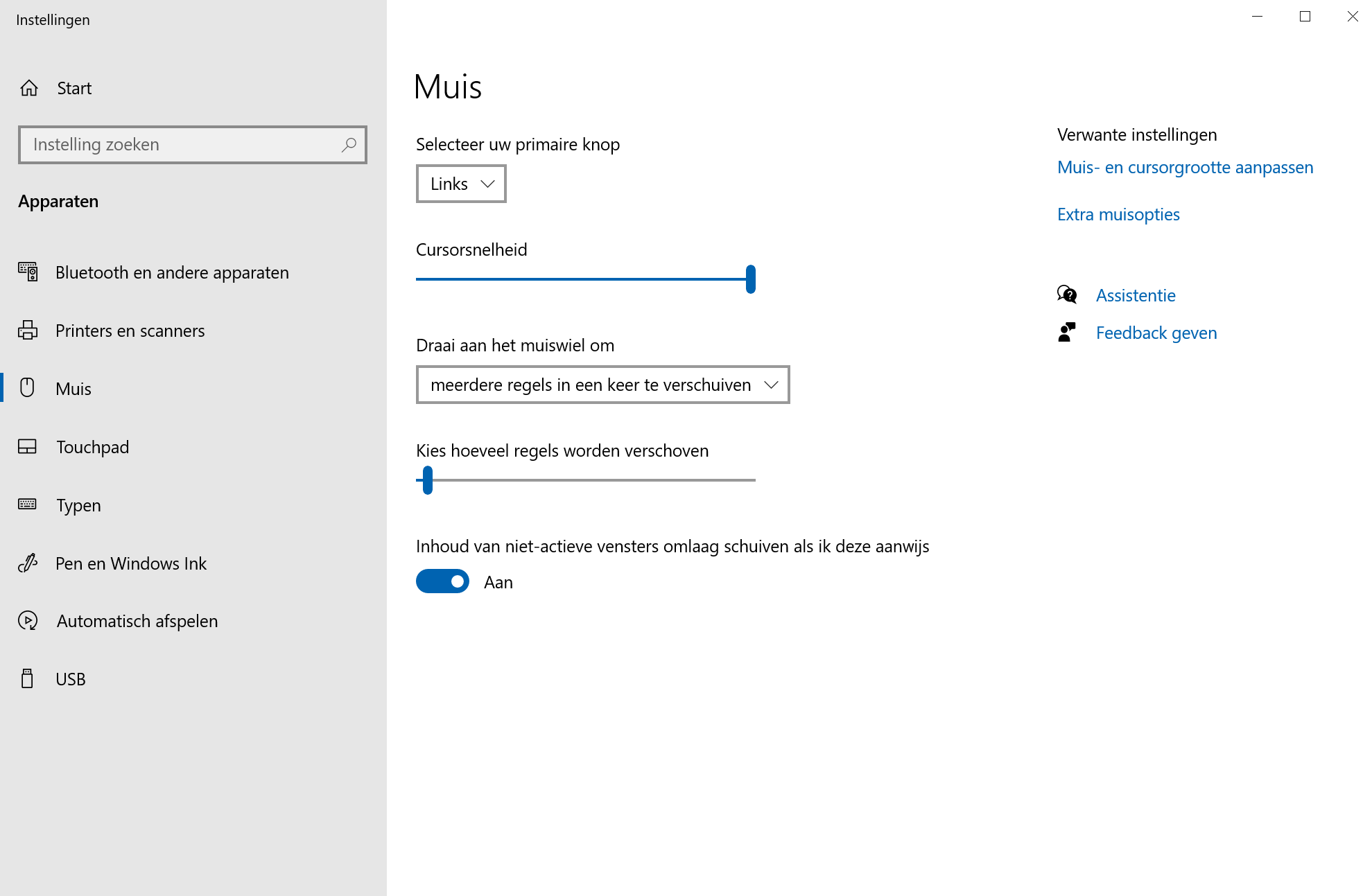Click the USB drive icon
The width and height of the screenshot is (1372, 896).
coord(28,678)
